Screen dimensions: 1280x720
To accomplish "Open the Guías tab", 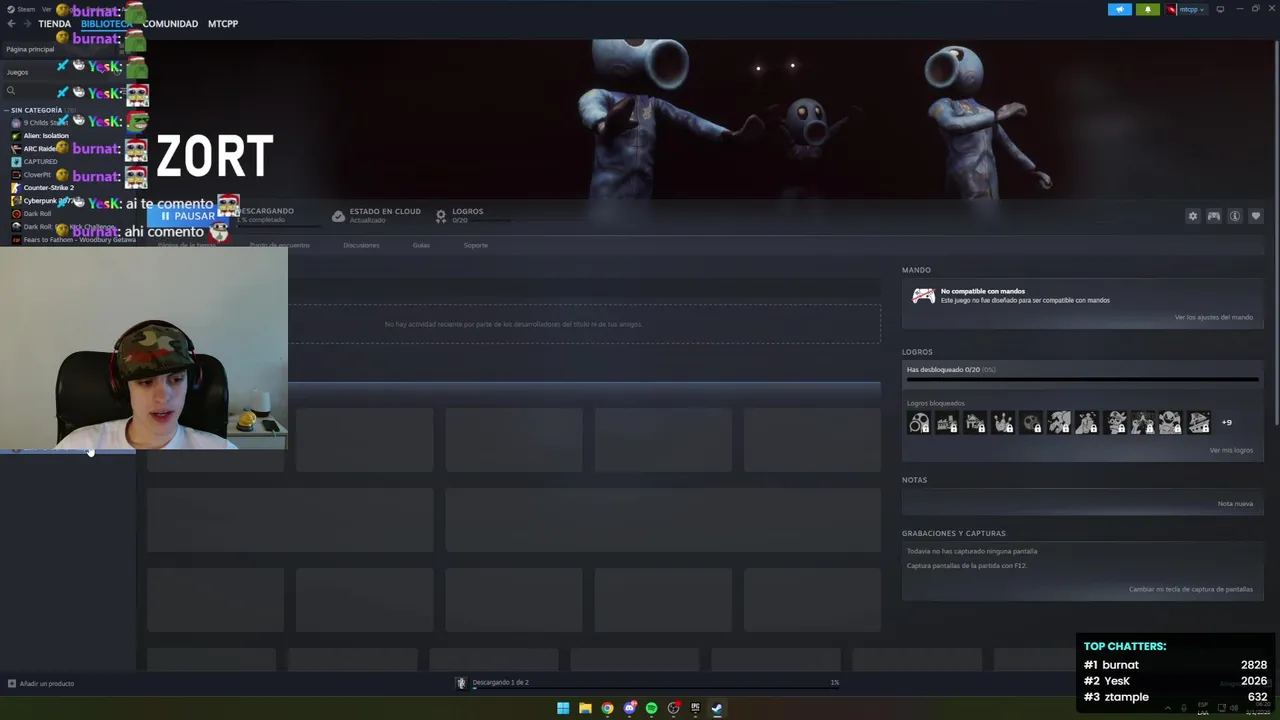I will pos(421,245).
